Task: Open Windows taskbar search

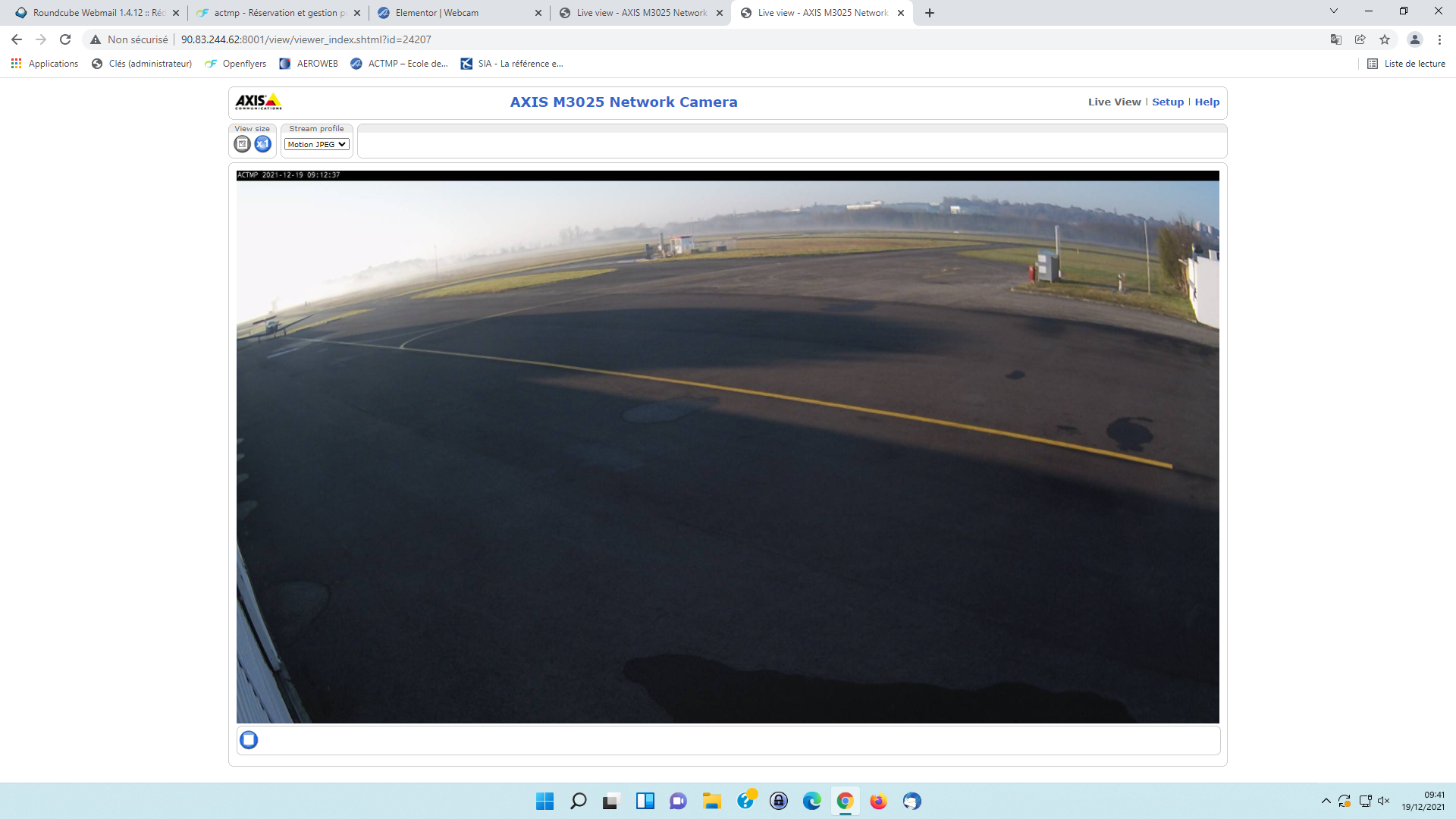Action: (x=579, y=801)
